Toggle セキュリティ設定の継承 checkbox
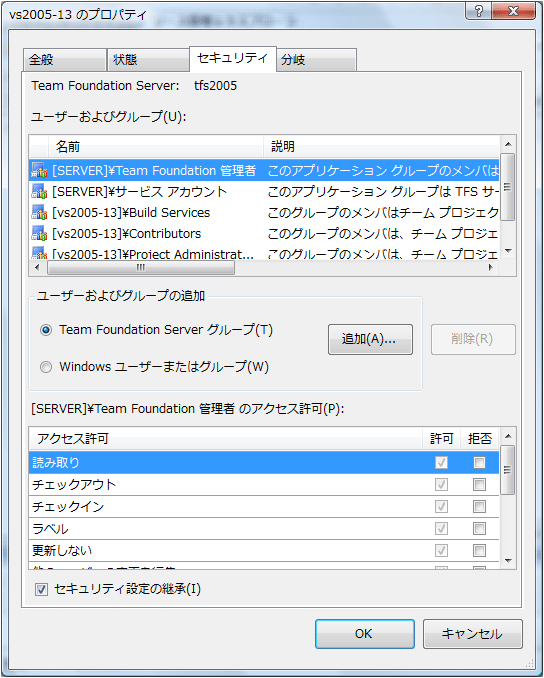The image size is (544, 678). click(x=42, y=589)
